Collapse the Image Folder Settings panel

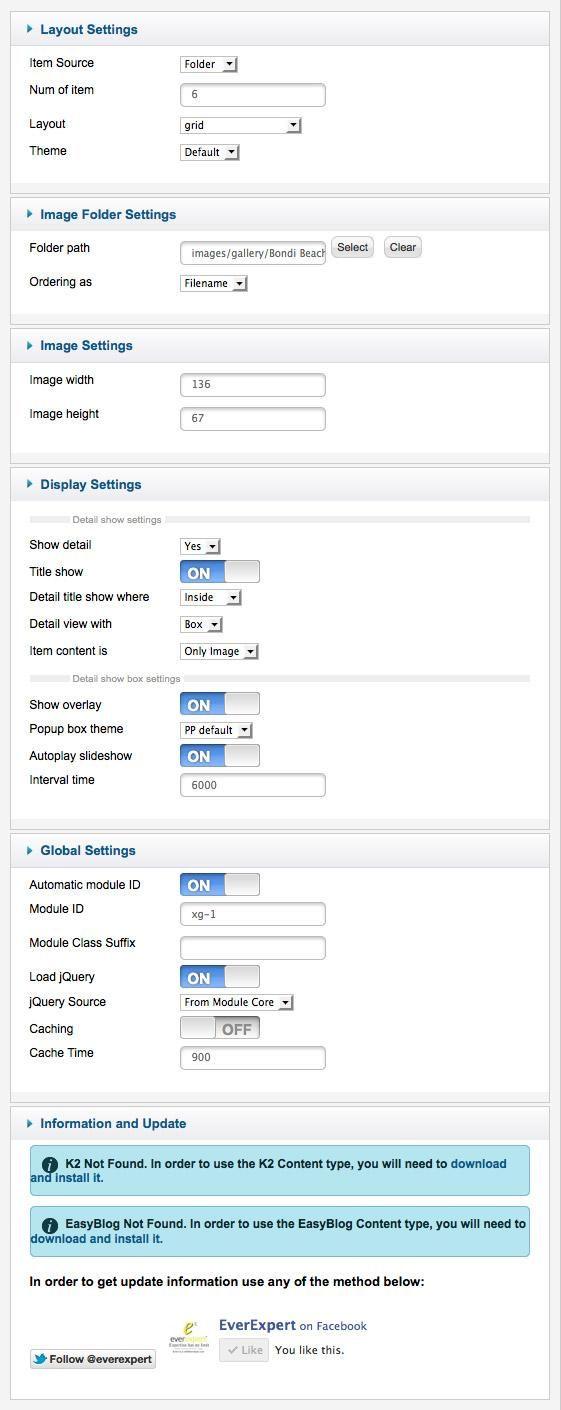tap(101, 214)
